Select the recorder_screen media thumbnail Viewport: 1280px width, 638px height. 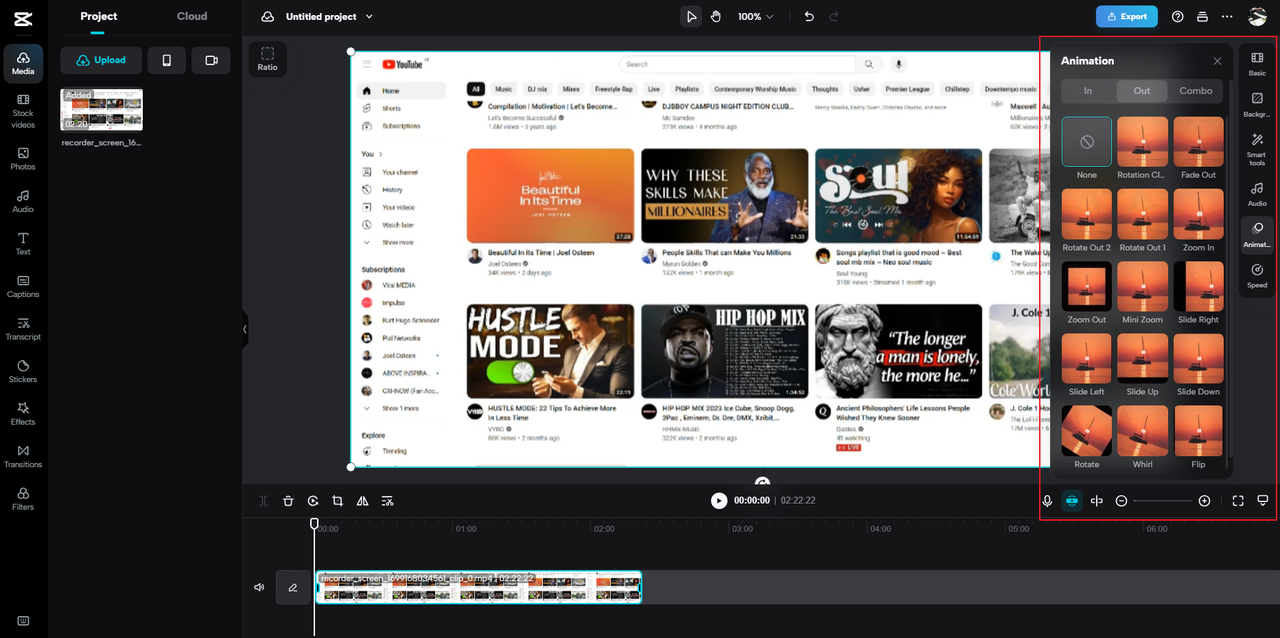(x=102, y=110)
